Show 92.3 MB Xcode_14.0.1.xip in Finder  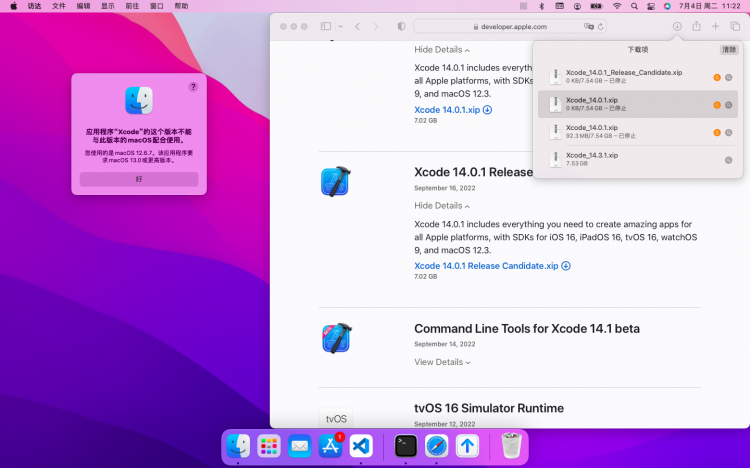728,133
